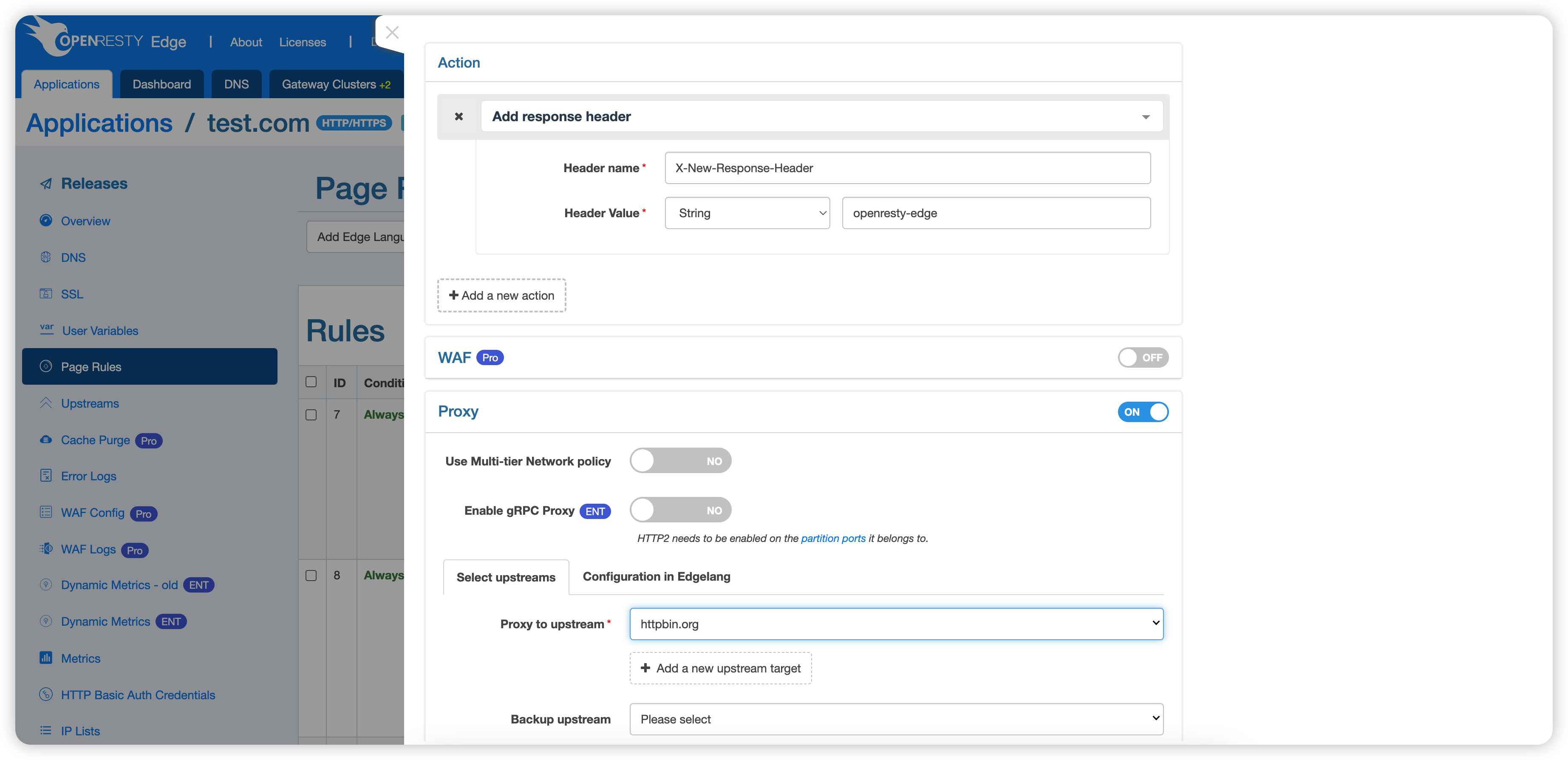The height and width of the screenshot is (760, 1568).
Task: Switch to the Applications tab
Action: point(66,84)
